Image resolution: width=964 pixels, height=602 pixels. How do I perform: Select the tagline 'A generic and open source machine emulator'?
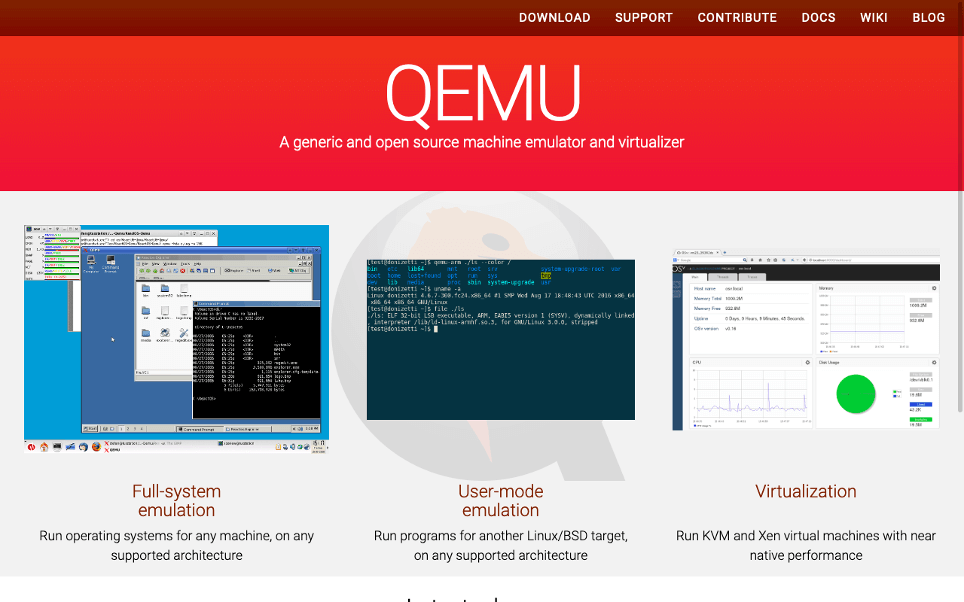432,142
